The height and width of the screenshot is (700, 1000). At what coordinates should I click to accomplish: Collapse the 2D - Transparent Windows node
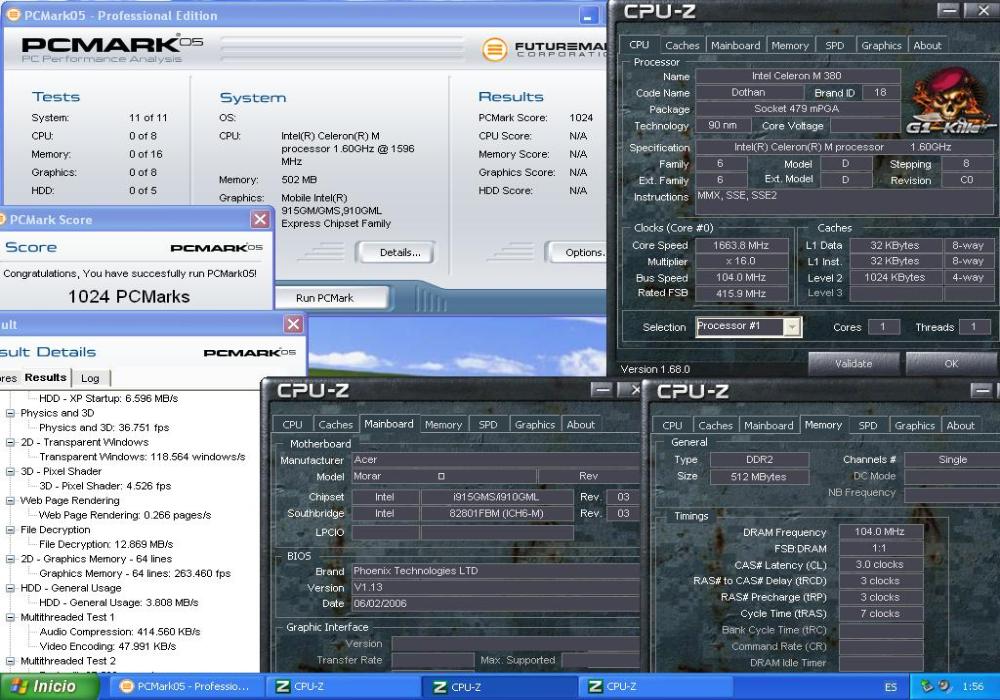click(x=10, y=442)
